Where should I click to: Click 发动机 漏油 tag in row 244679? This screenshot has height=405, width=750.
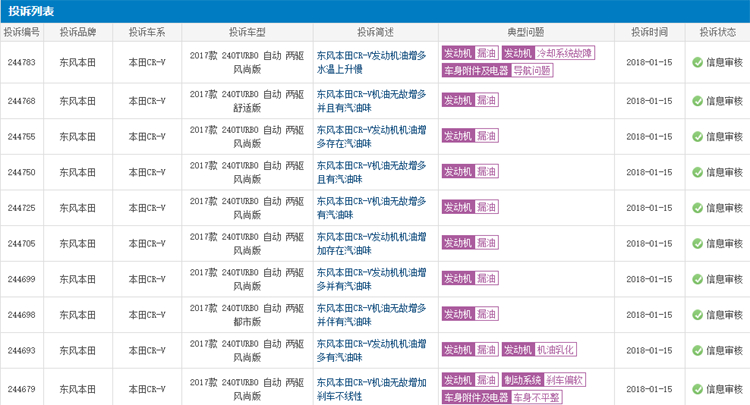coord(470,380)
